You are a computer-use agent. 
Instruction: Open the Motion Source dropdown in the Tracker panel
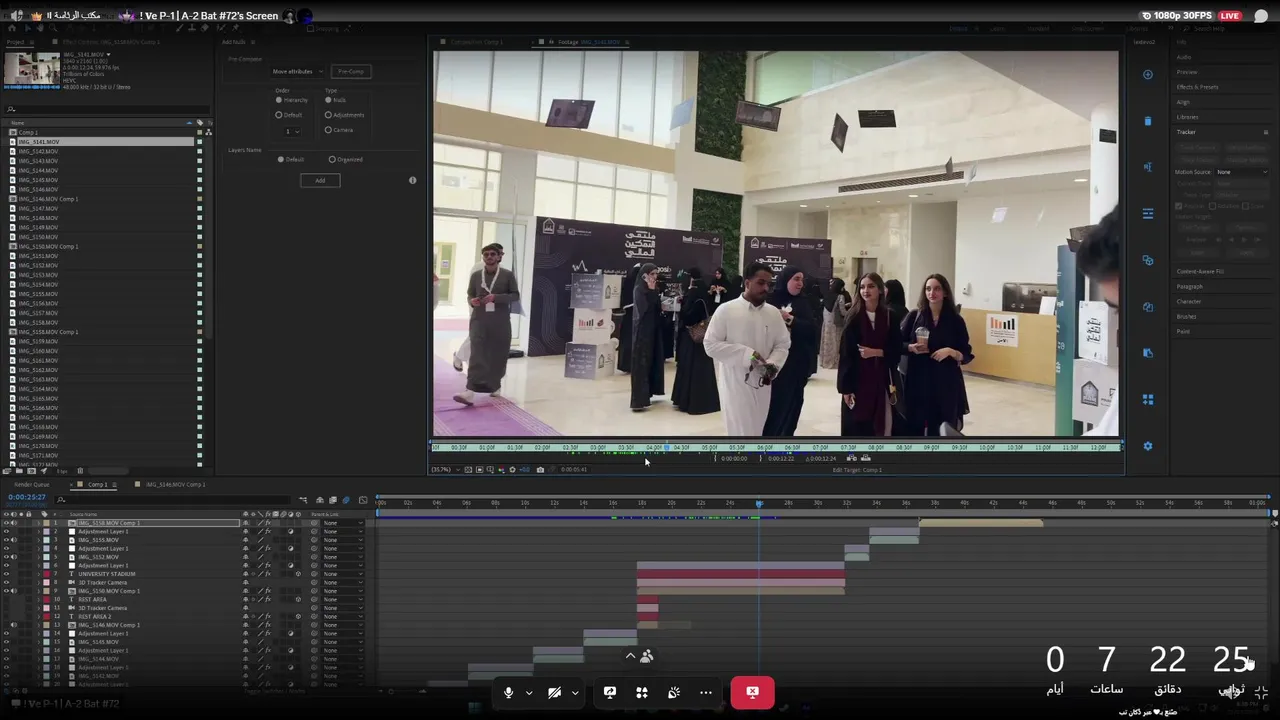[x=1241, y=172]
